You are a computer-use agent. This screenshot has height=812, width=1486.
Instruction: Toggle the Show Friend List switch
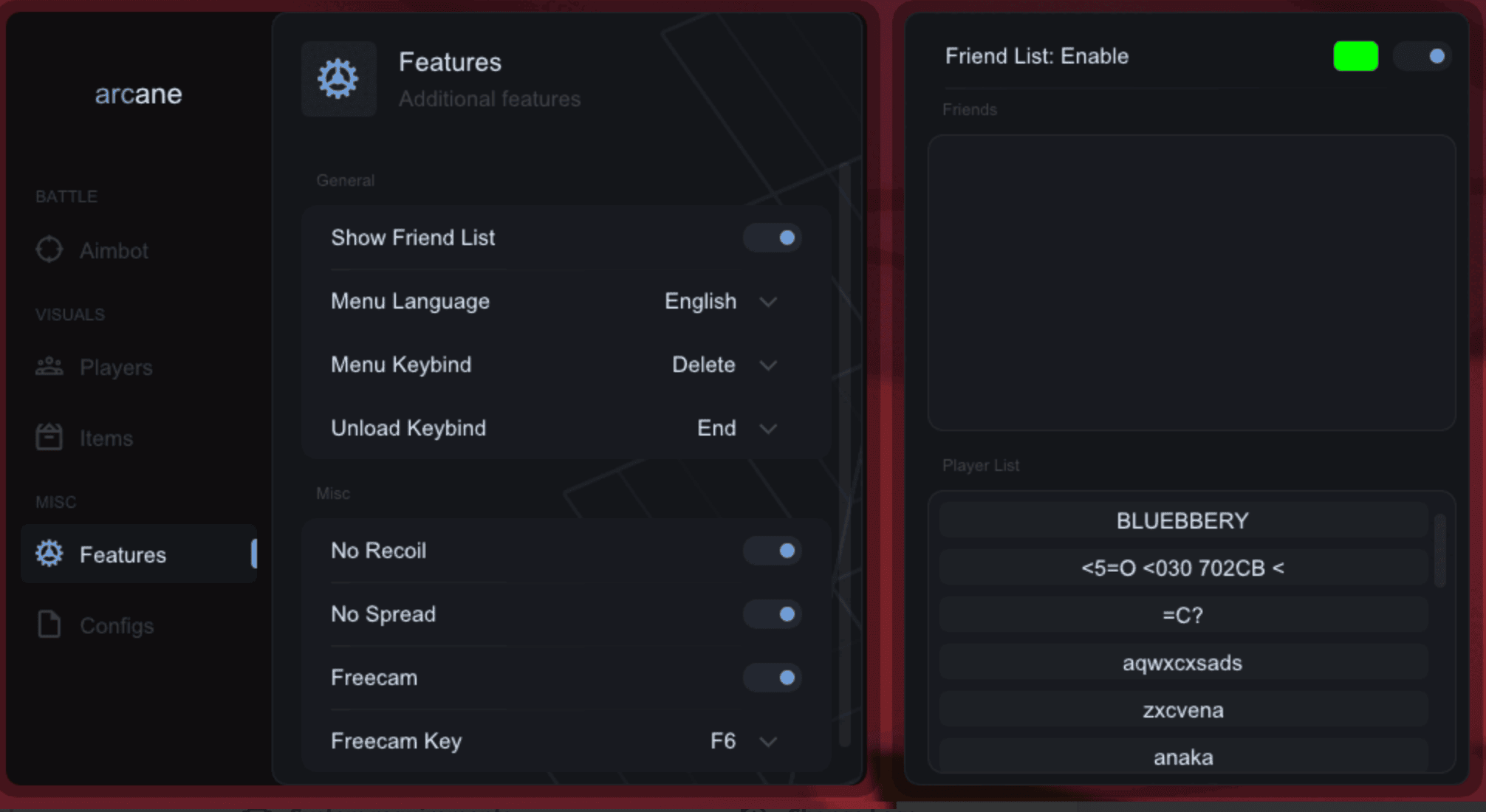(772, 238)
